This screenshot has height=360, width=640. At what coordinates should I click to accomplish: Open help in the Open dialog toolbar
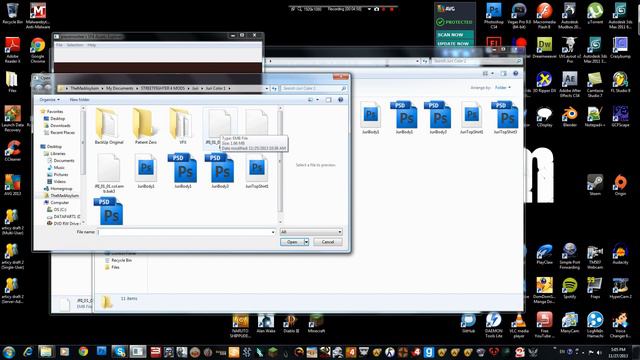(340, 100)
